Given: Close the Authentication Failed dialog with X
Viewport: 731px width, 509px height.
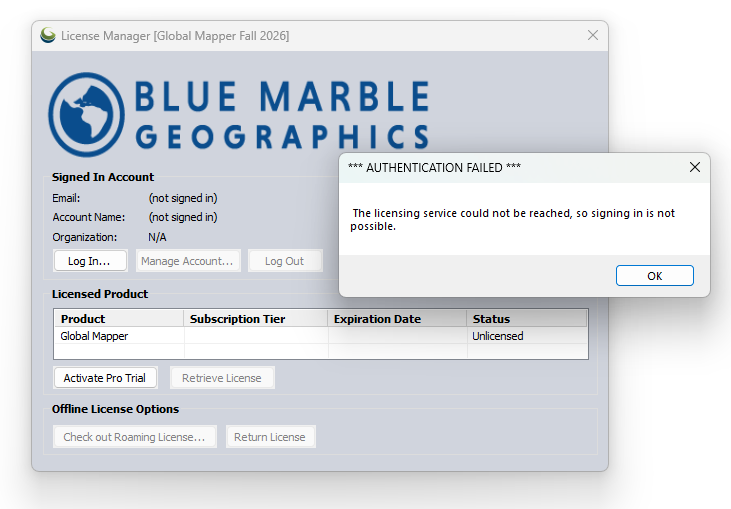Looking at the screenshot, I should tap(695, 167).
